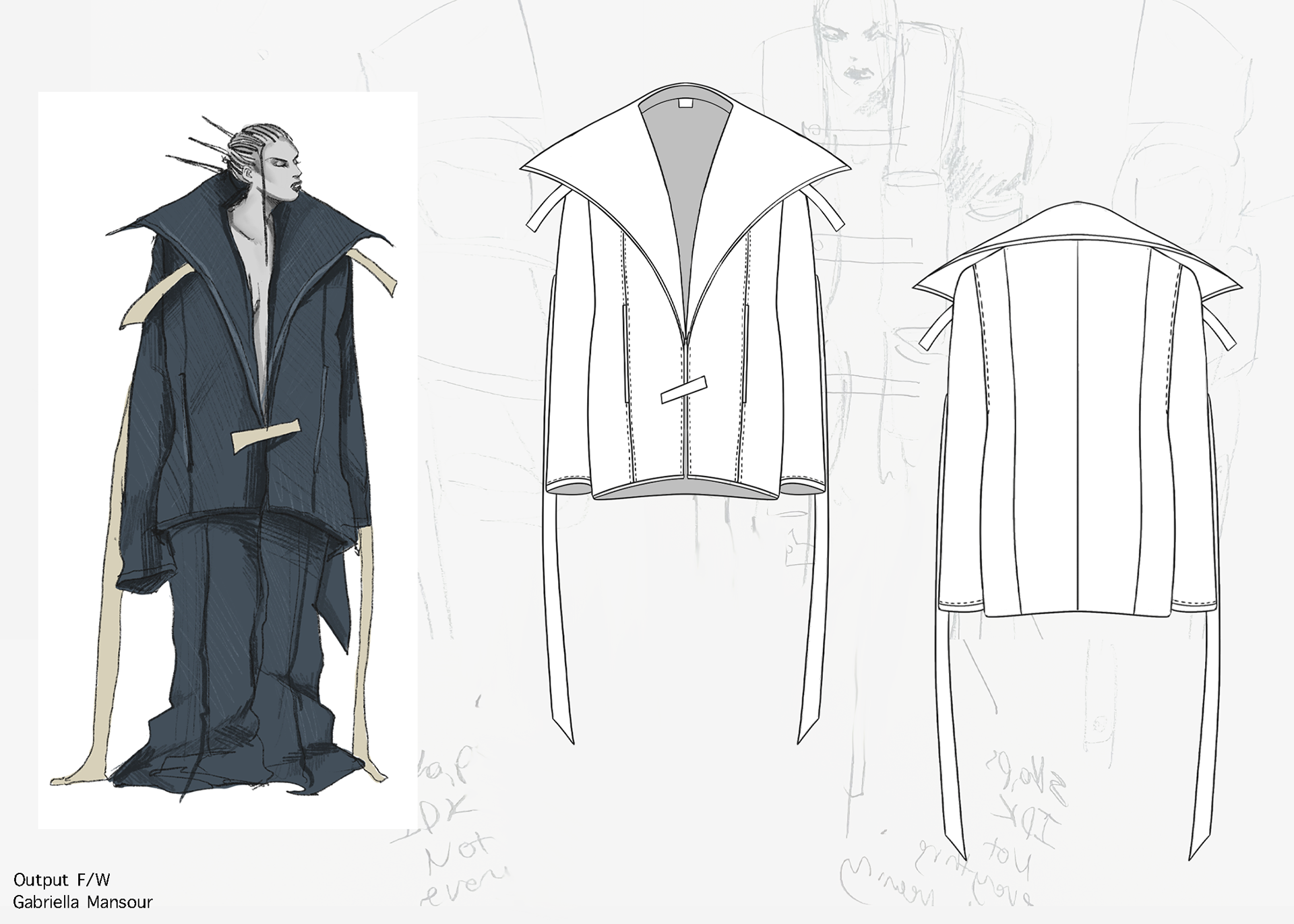Click the 'Output F/W' text label
The image size is (1294, 924).
(x=61, y=880)
